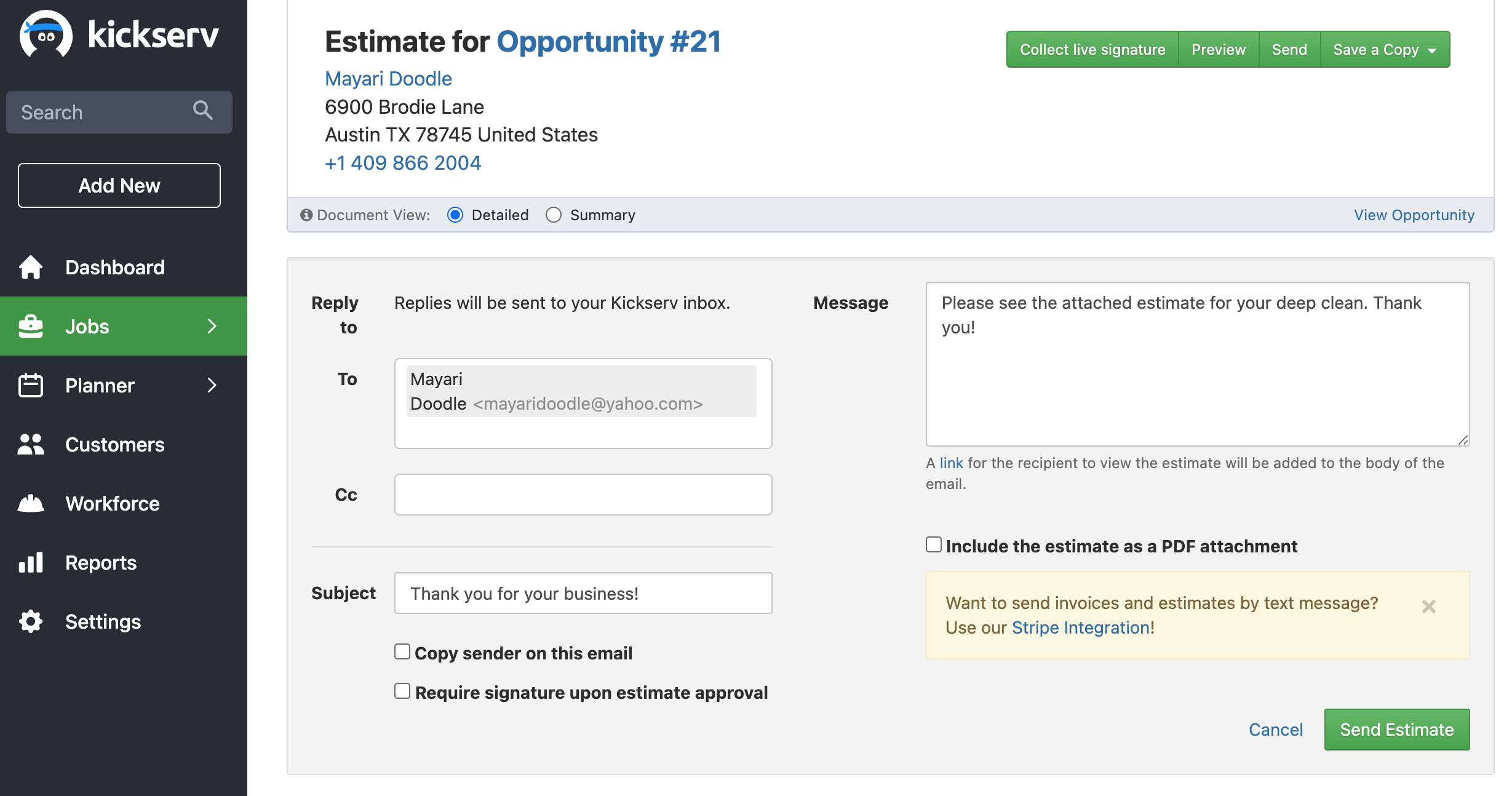Click the Send Estimate button
This screenshot has height=796, width=1512.
[x=1396, y=730]
